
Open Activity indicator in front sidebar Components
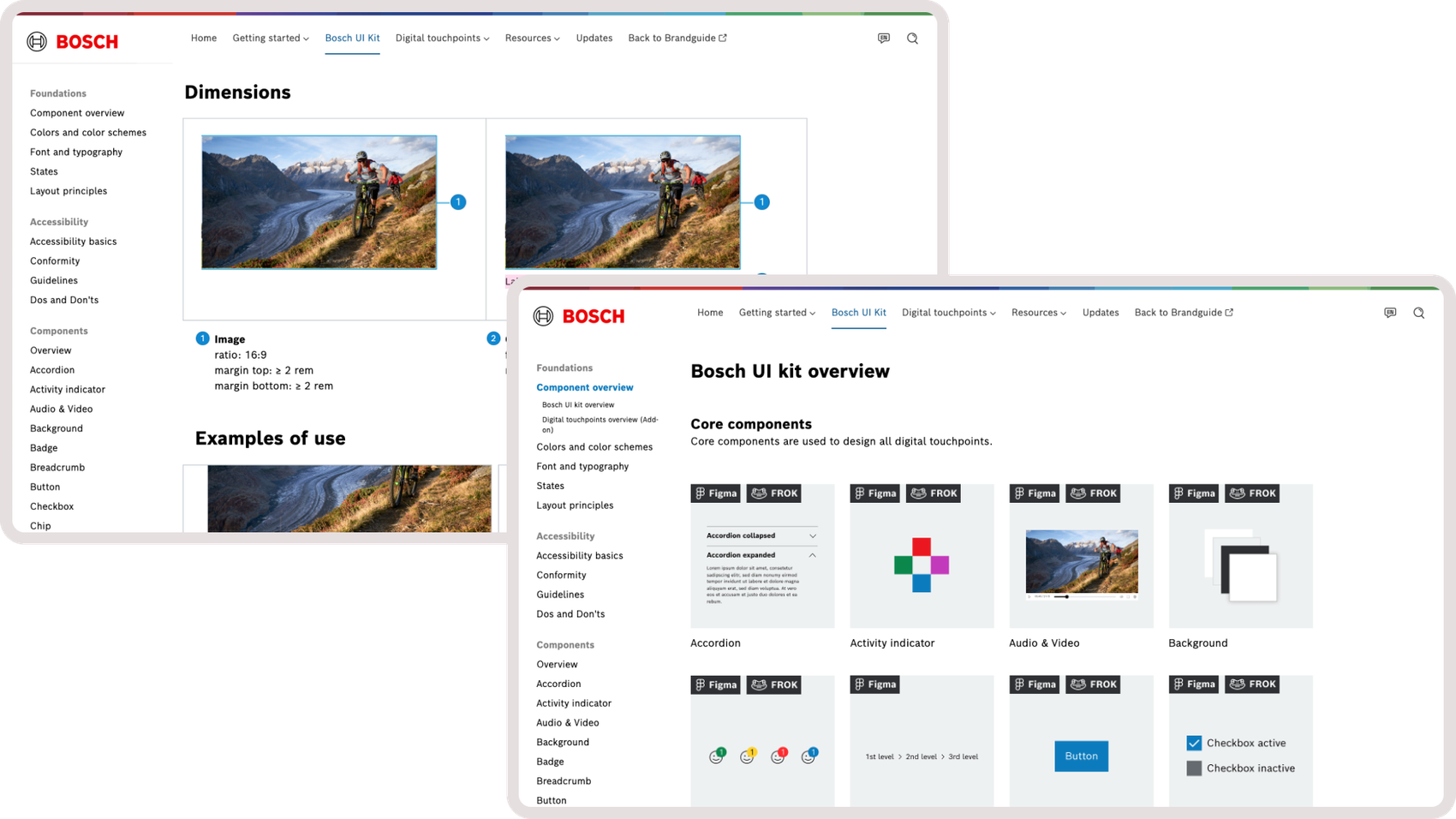pyautogui.click(x=574, y=703)
